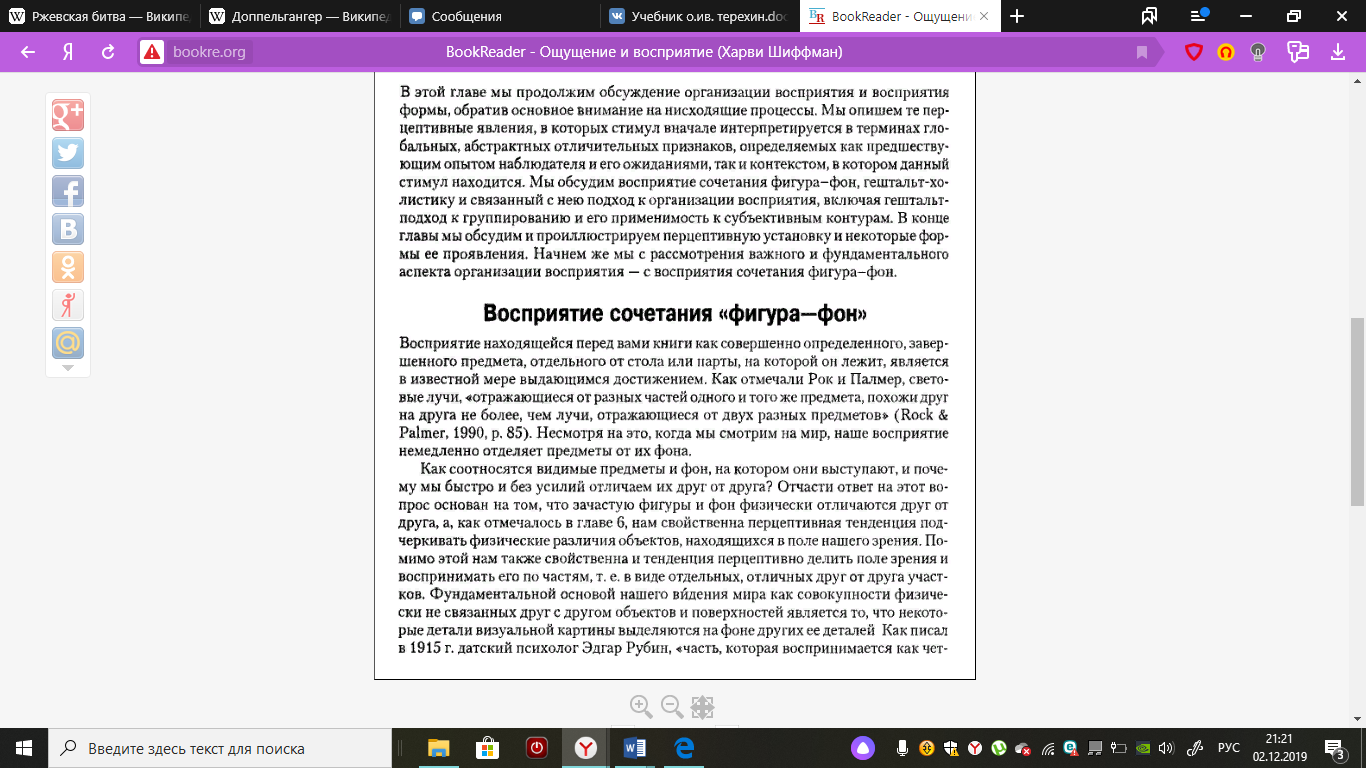Close the BookReader tab
This screenshot has height=768, width=1366.
(982, 17)
